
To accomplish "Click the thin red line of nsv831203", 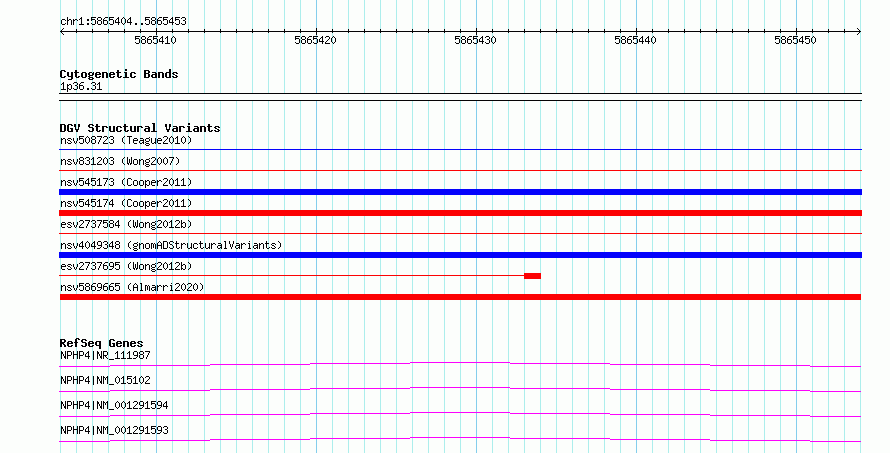I will 460,171.
